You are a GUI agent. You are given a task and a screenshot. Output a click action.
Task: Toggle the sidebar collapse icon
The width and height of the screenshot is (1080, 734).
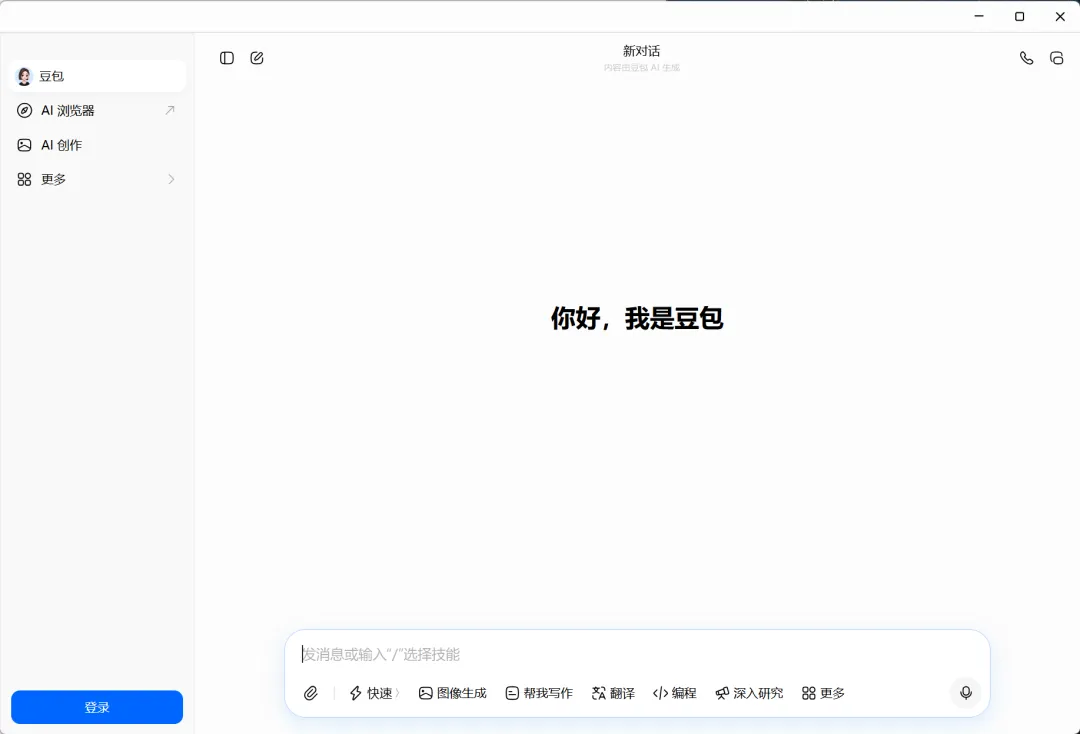coord(227,58)
